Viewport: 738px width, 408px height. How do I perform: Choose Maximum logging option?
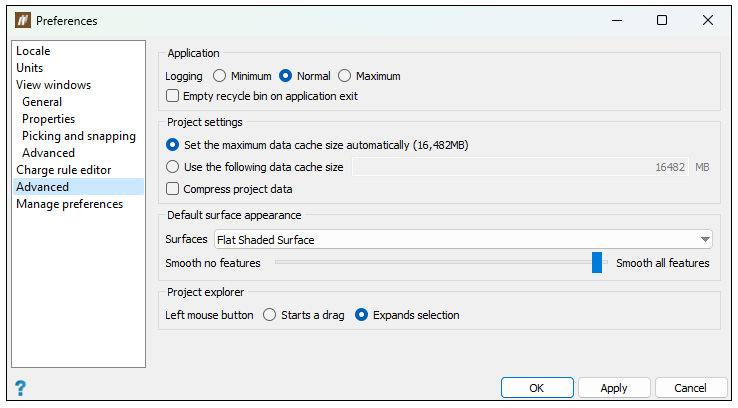pos(345,76)
